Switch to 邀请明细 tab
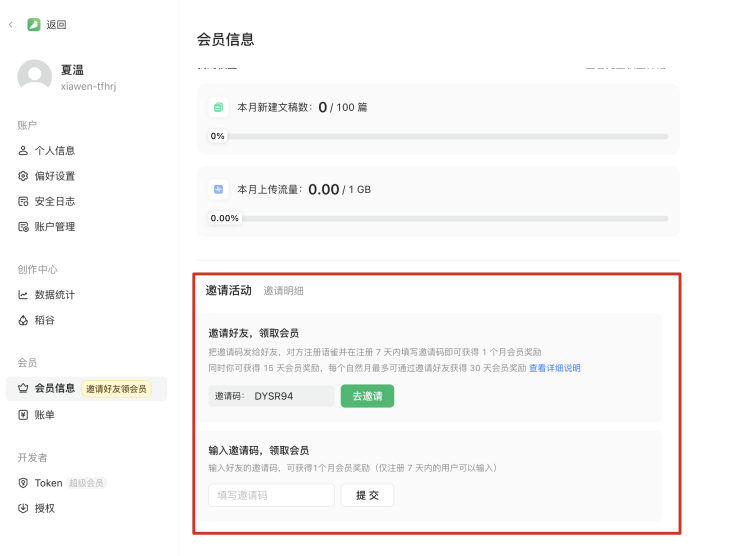 click(x=283, y=291)
